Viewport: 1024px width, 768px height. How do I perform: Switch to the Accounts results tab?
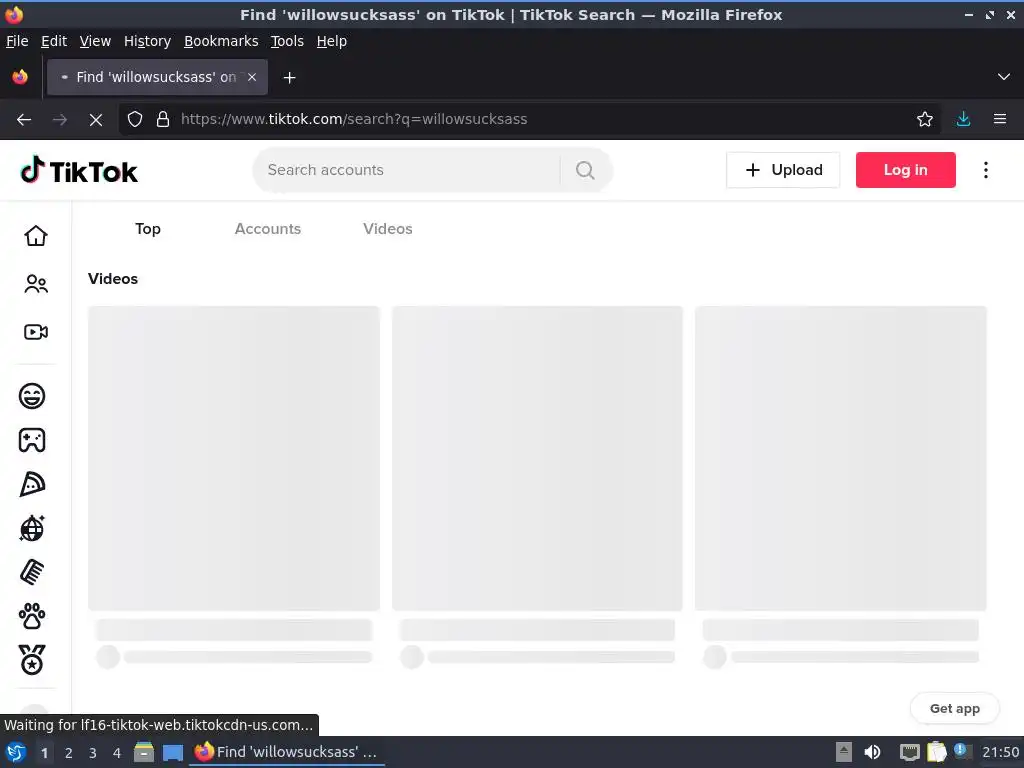268,229
